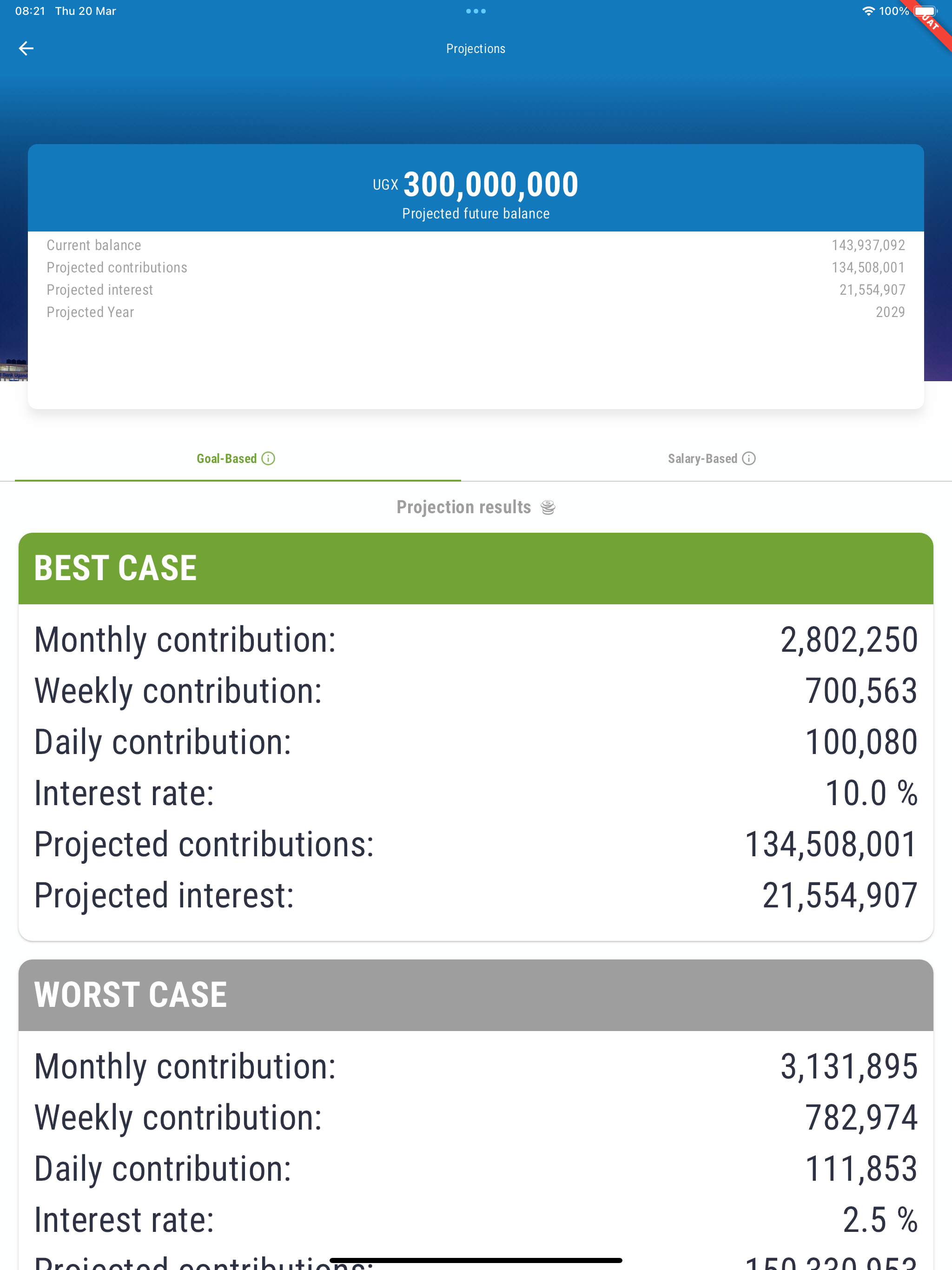Viewport: 952px width, 1270px height.
Task: Tap the BEST CASE green header
Action: pos(476,569)
